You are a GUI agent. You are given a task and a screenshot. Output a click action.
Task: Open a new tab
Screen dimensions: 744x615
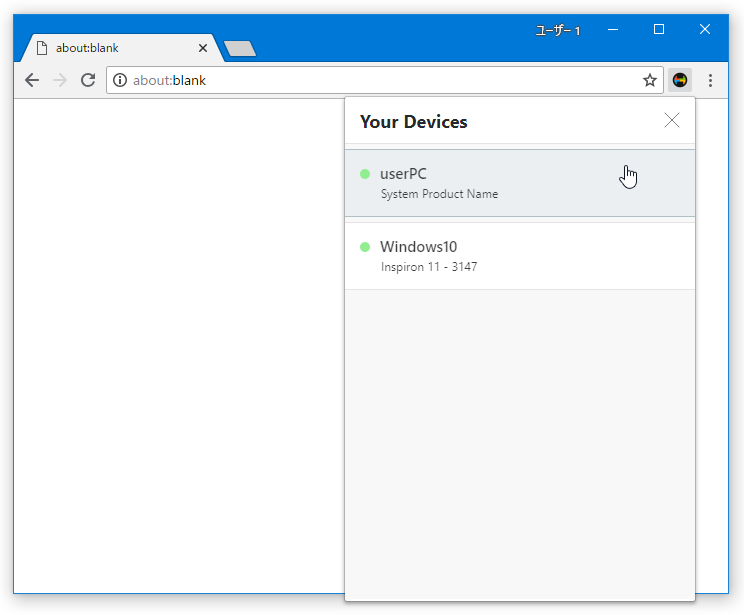pyautogui.click(x=240, y=48)
